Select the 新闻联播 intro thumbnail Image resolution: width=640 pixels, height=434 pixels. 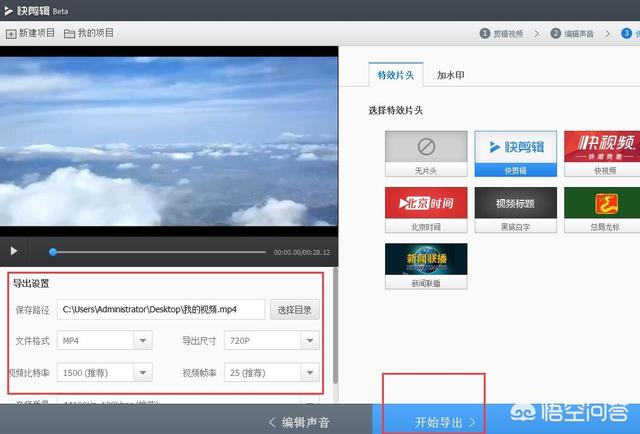tap(426, 266)
